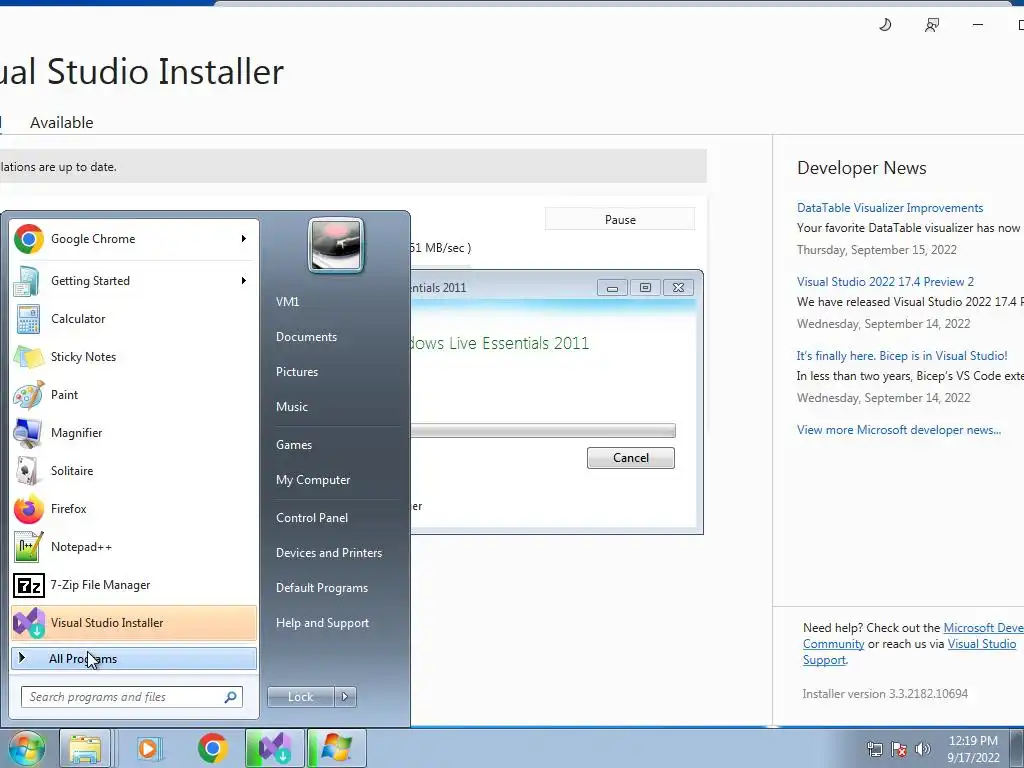Start Solitaire from Start menu
Screen dimensions: 1024x768
pyautogui.click(x=133, y=471)
